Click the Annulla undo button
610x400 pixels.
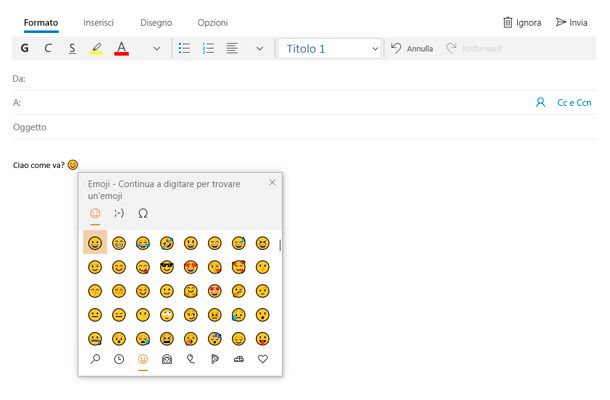(x=412, y=48)
